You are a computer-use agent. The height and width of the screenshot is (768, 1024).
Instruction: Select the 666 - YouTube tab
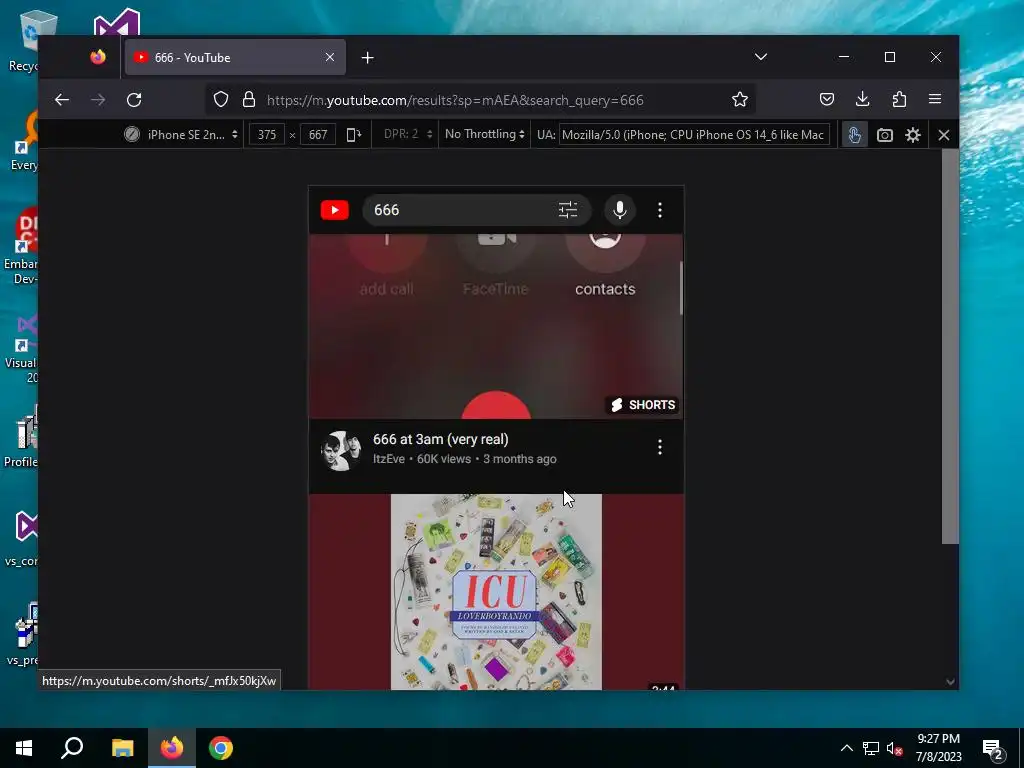pyautogui.click(x=235, y=57)
